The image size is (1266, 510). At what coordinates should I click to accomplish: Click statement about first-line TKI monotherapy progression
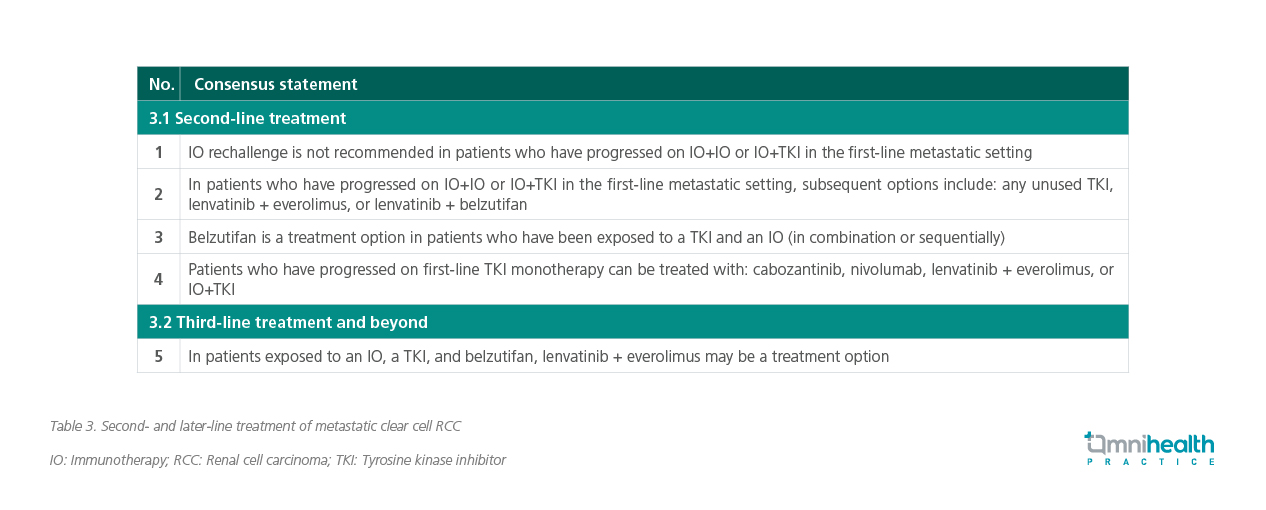pyautogui.click(x=651, y=280)
